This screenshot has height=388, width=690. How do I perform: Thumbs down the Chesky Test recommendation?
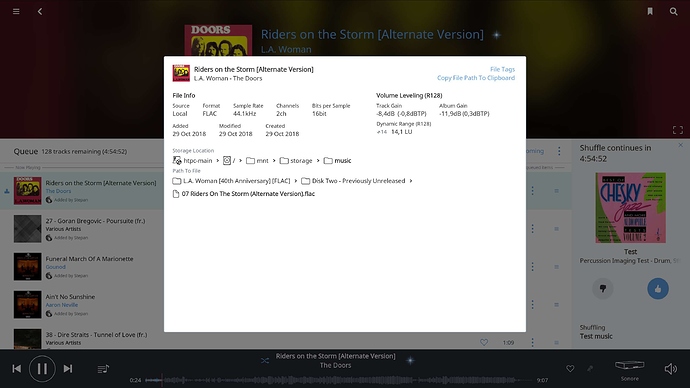(x=603, y=289)
